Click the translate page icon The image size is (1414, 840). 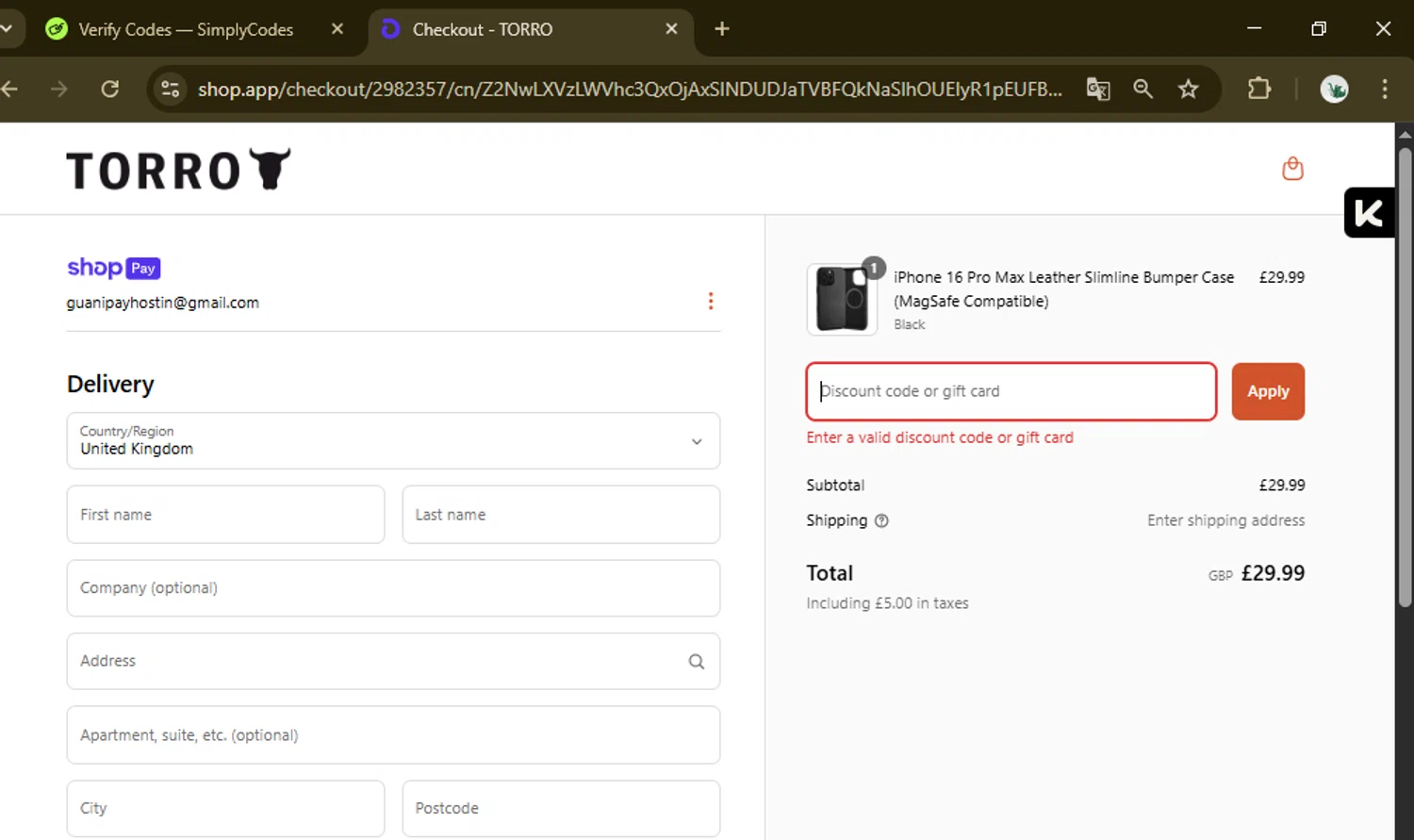(1098, 89)
